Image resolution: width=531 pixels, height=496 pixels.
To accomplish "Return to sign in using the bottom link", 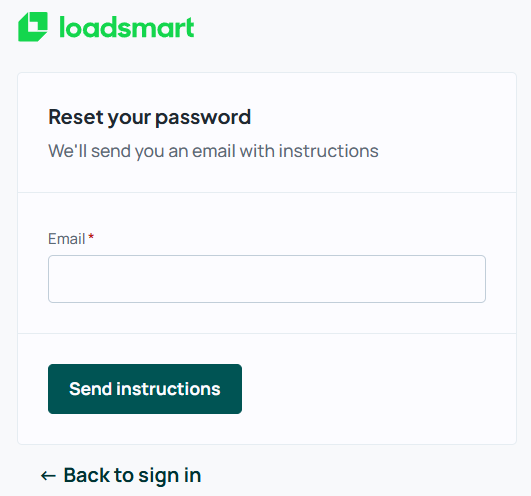I will click(121, 475).
